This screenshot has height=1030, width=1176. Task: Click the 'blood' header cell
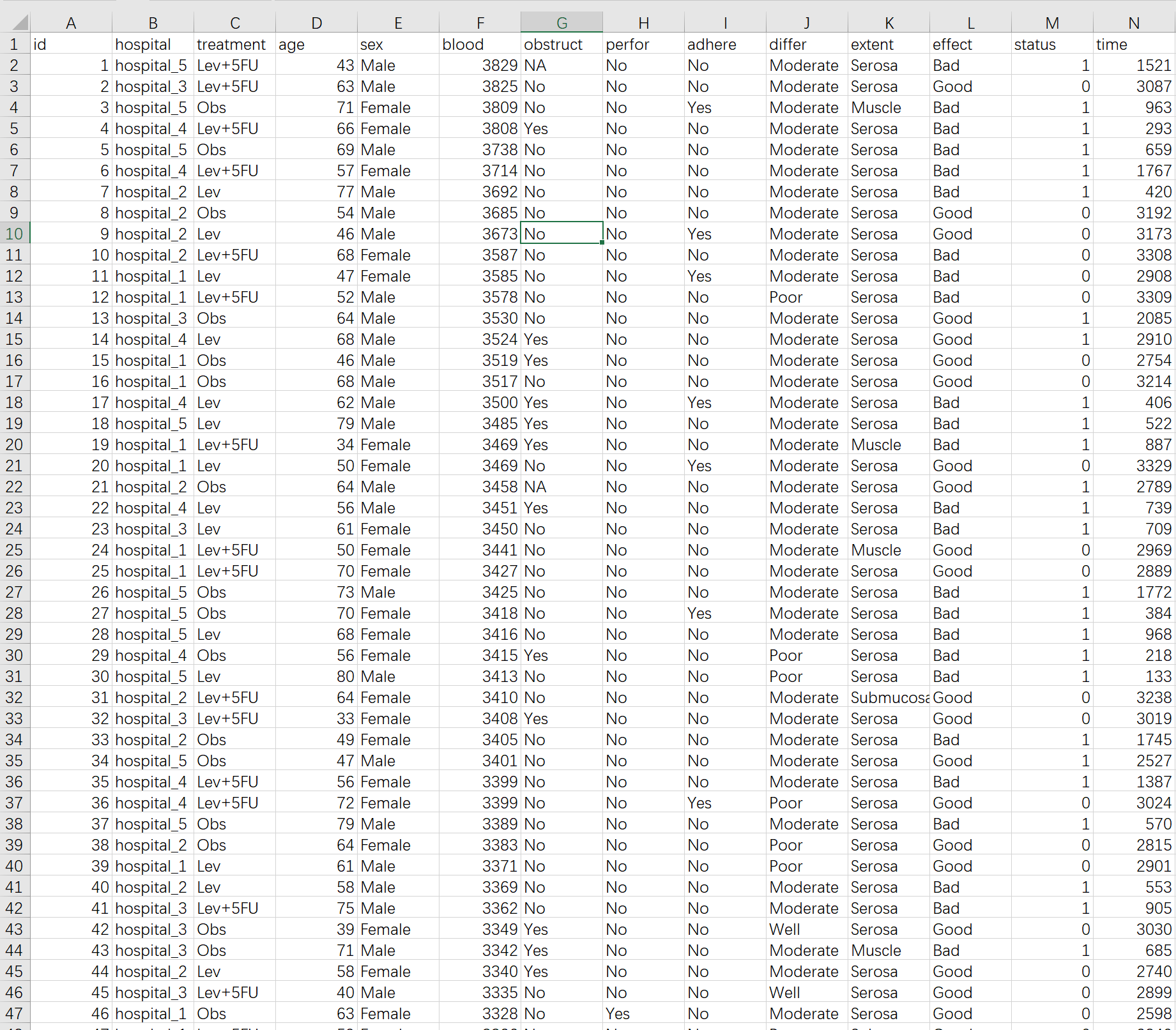480,44
